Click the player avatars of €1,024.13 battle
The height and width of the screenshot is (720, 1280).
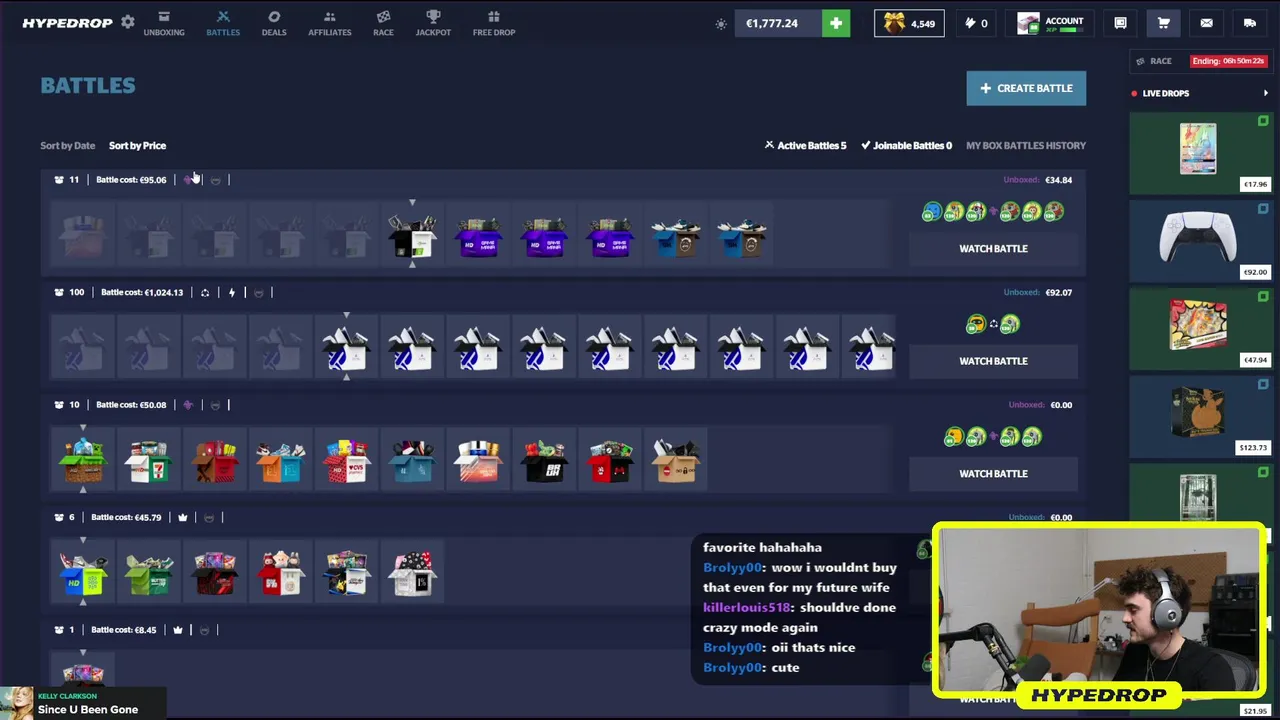click(x=993, y=324)
